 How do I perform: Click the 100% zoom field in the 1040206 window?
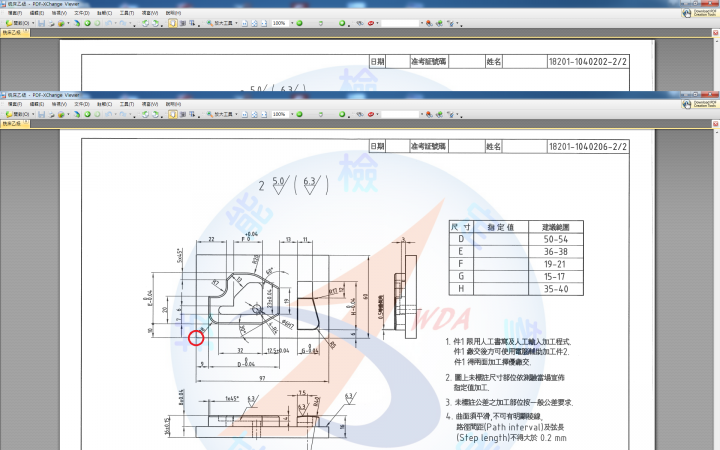click(x=281, y=114)
